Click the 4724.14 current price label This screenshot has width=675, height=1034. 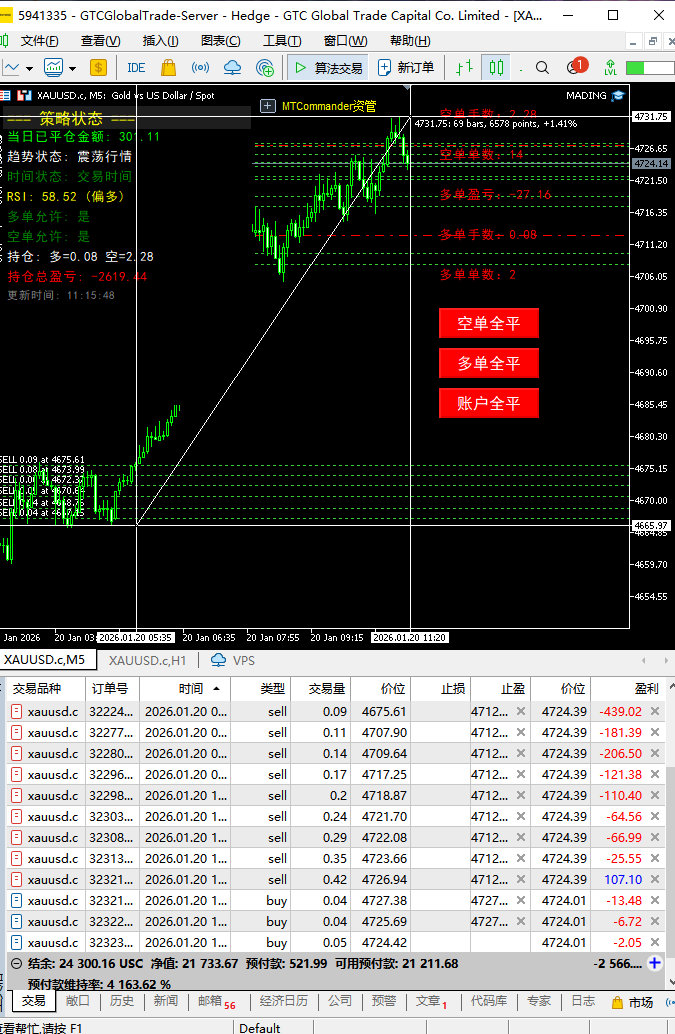tap(651, 164)
